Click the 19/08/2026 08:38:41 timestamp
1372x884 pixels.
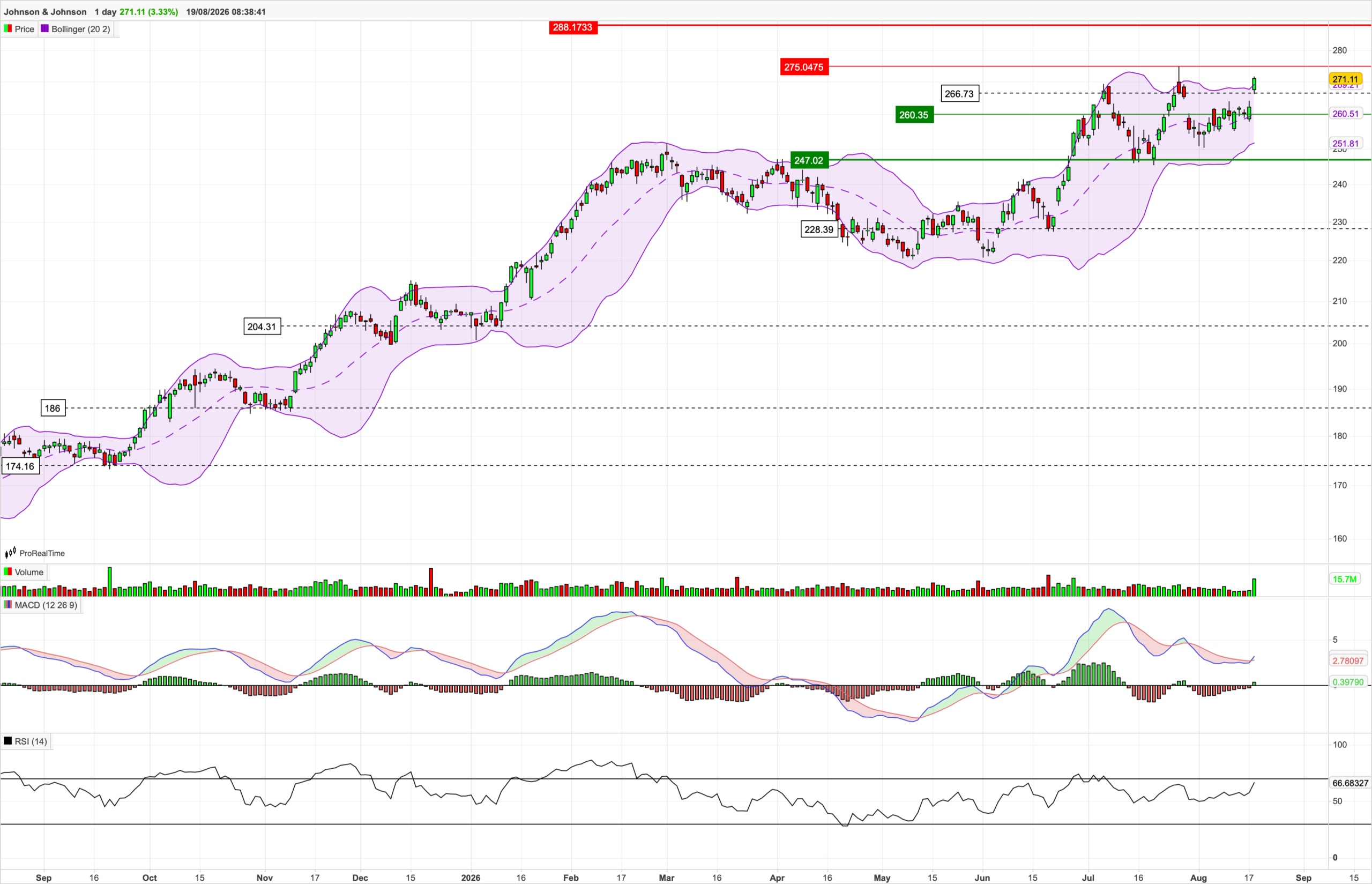tap(226, 11)
